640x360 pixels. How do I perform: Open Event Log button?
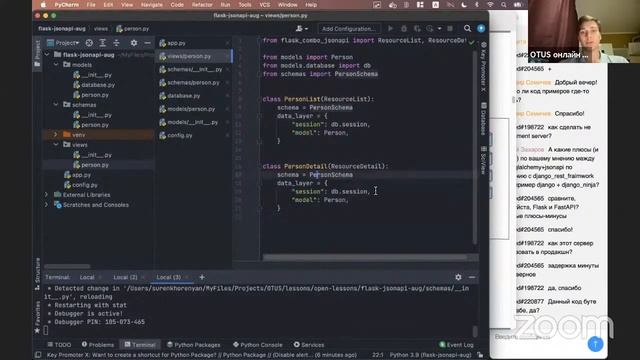[456, 345]
